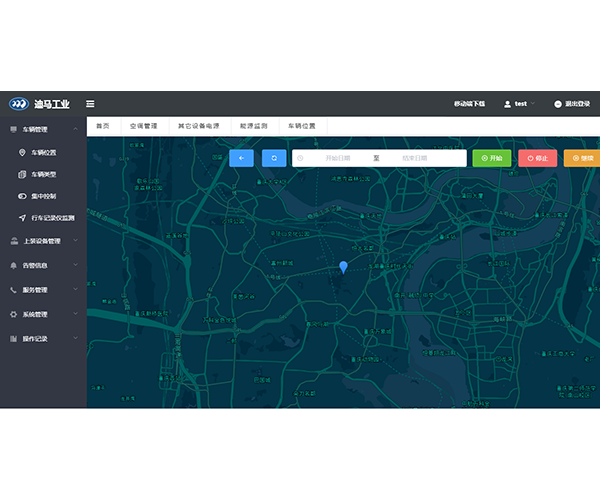This screenshot has height=500, width=600.
Task: Click the blue refresh button
Action: tap(274, 158)
